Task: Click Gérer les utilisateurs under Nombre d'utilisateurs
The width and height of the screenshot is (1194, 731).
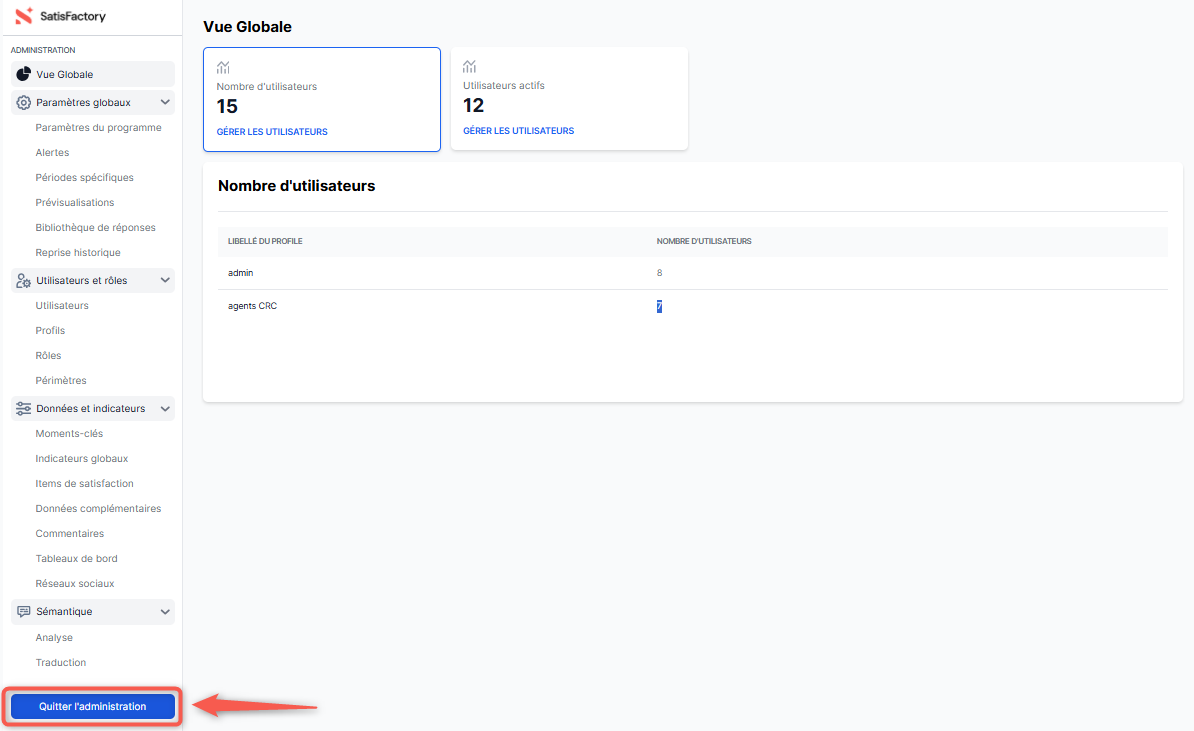Action: tap(272, 132)
